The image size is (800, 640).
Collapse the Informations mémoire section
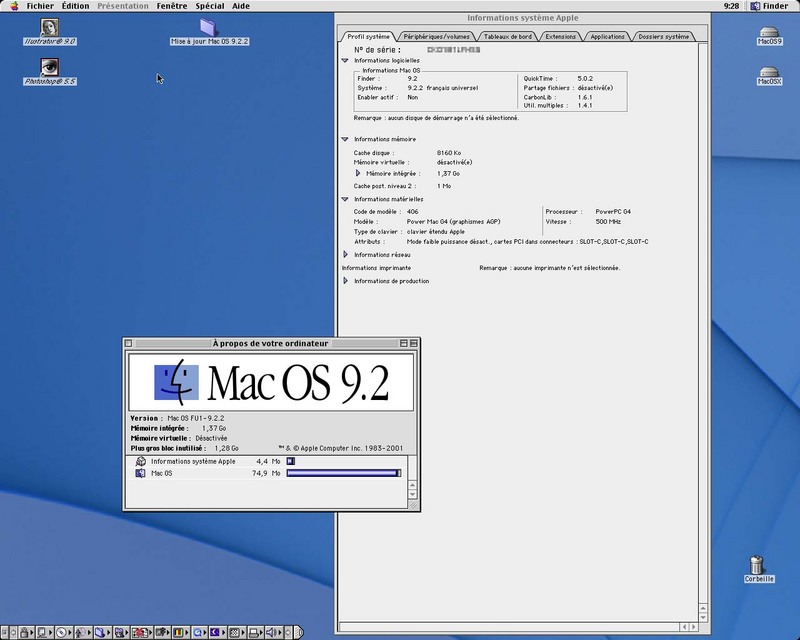345,139
